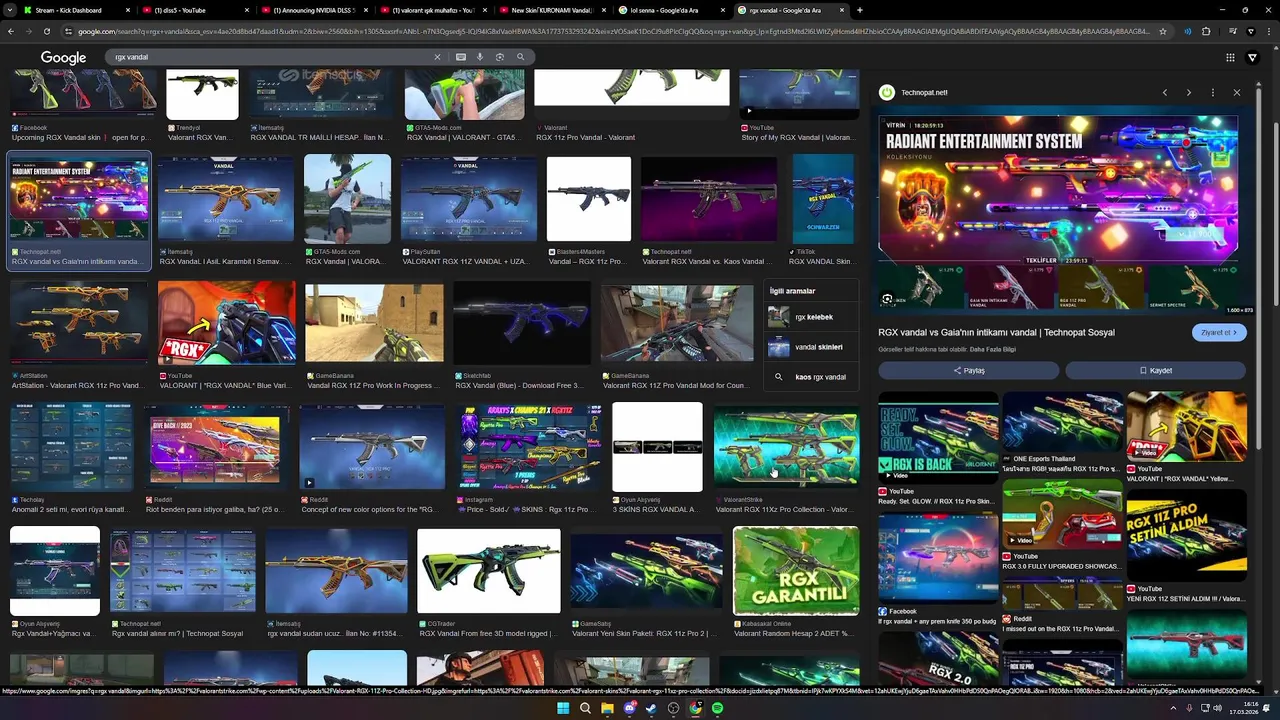Click the 'Ziyaret et' button
Image resolution: width=1280 pixels, height=720 pixels.
click(1219, 333)
